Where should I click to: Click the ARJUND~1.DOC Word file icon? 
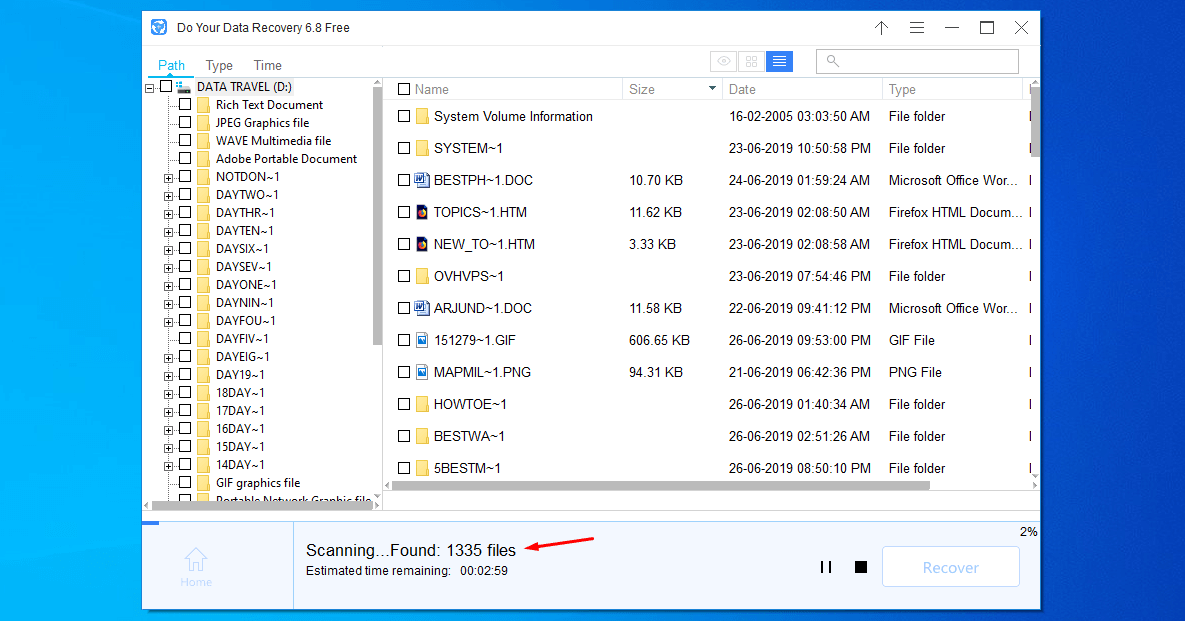coord(422,308)
